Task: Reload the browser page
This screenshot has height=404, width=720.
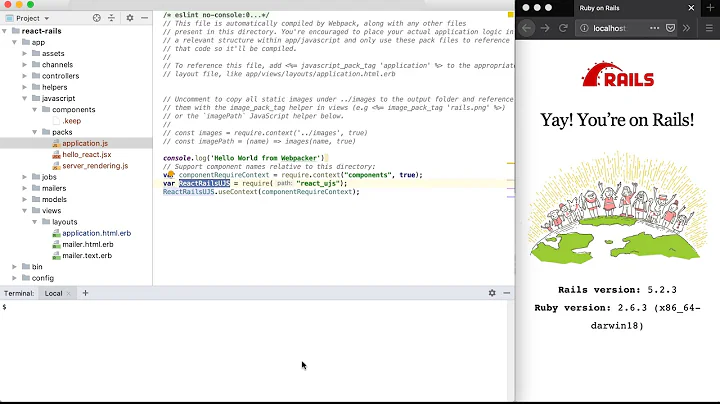Action: tap(563, 28)
